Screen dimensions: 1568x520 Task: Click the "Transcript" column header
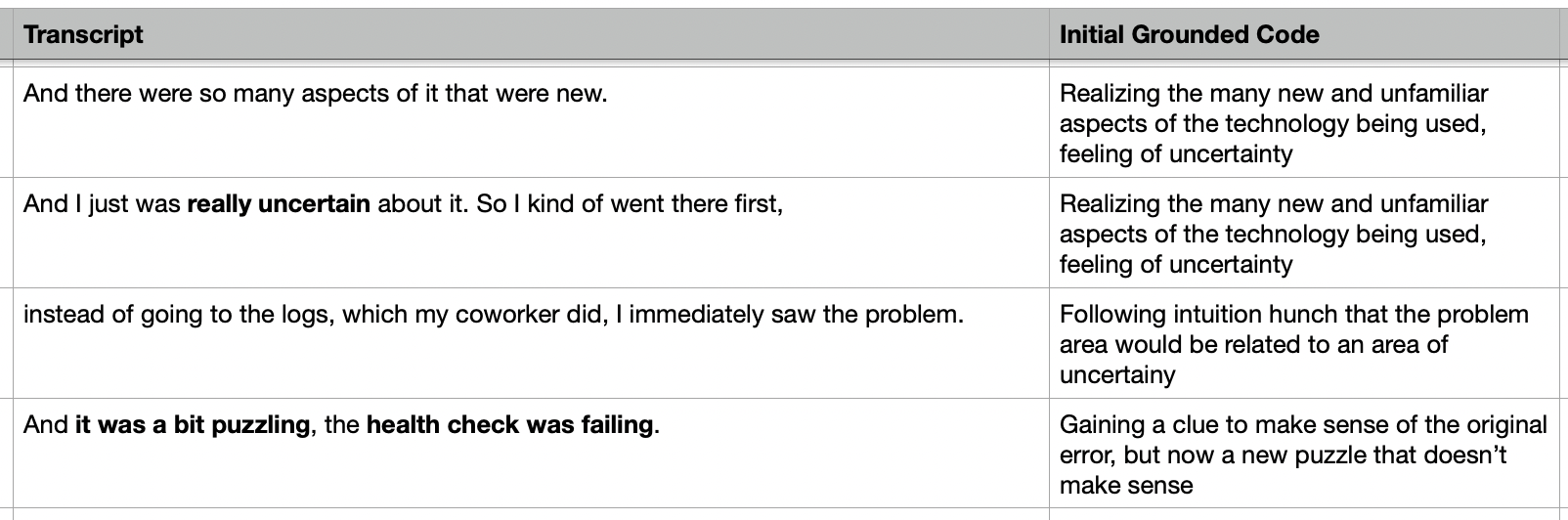(83, 35)
